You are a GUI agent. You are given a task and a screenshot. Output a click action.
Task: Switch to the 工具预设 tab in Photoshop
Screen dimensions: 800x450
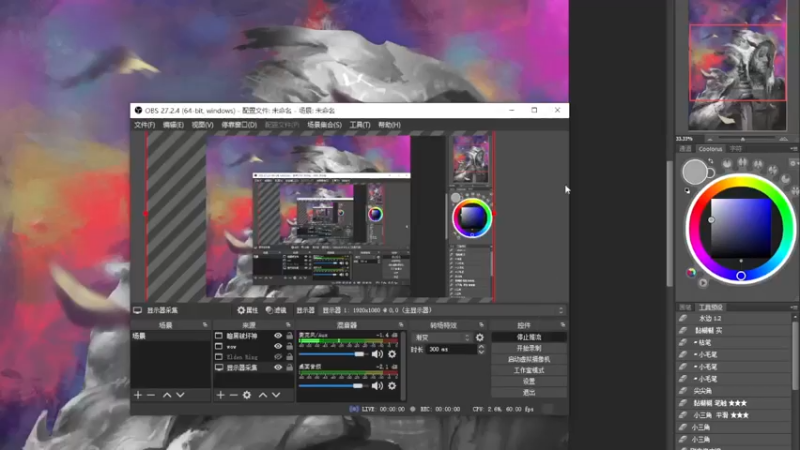(711, 307)
